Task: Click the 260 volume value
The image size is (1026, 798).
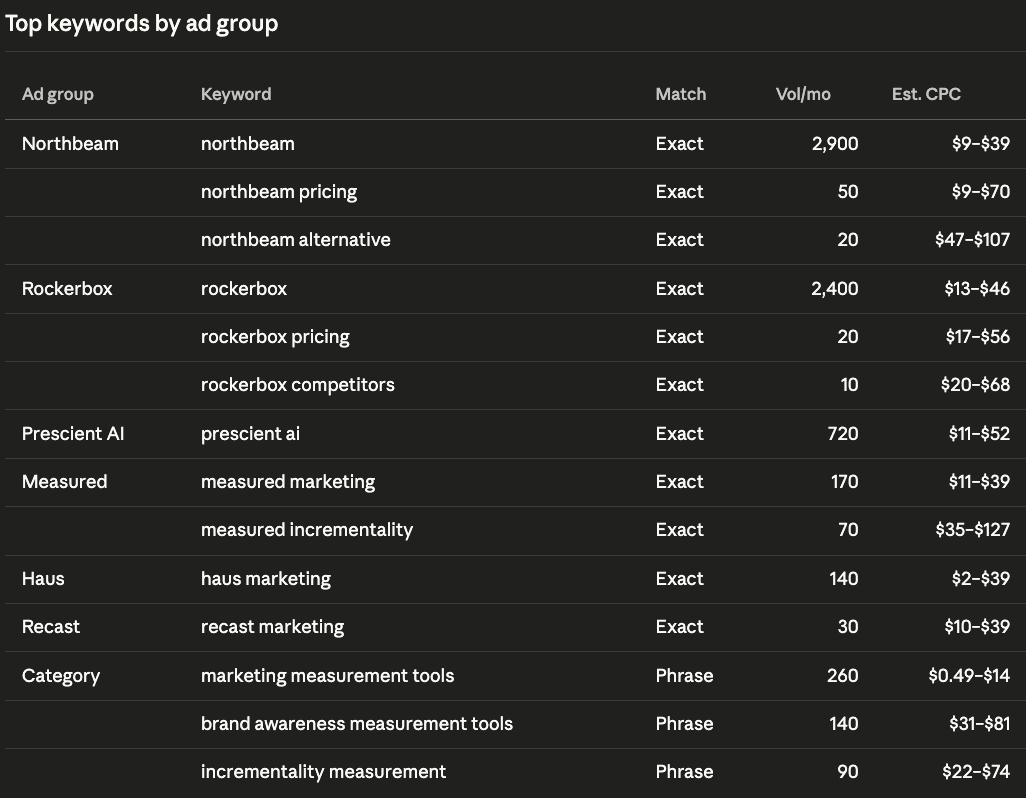Action: (843, 676)
